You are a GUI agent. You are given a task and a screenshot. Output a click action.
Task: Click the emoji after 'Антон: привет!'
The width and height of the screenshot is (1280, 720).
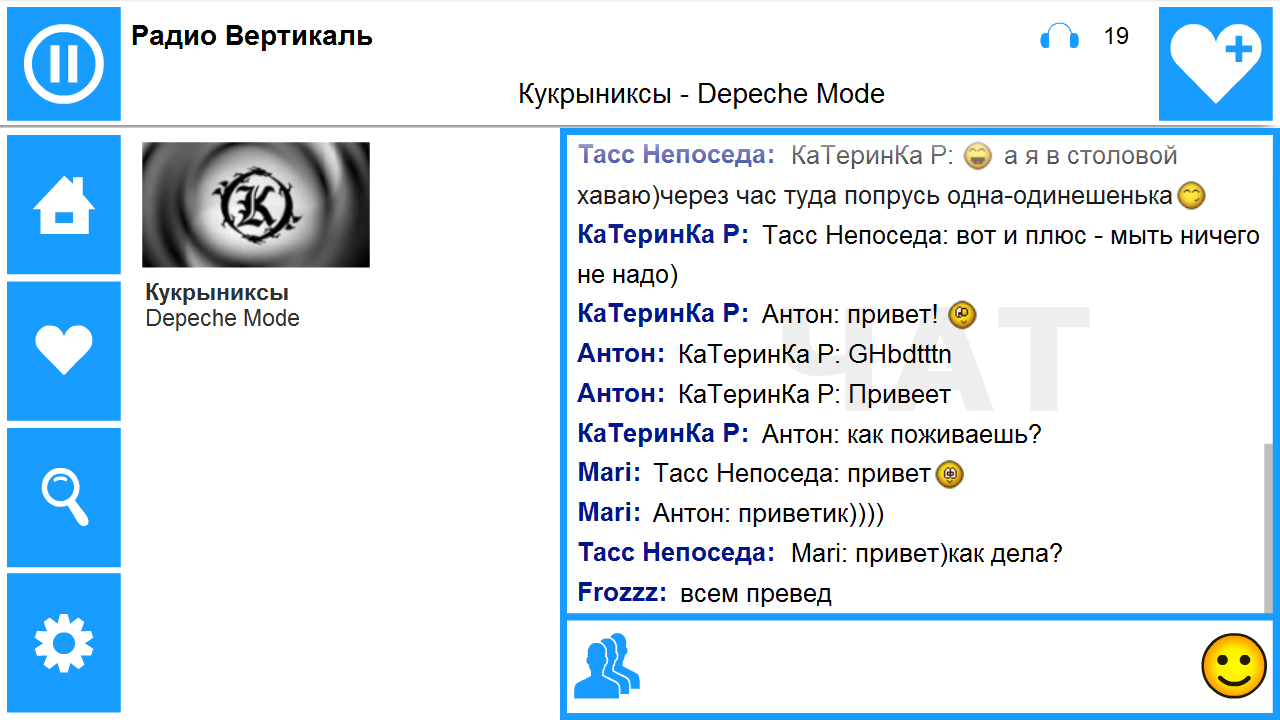point(961,314)
